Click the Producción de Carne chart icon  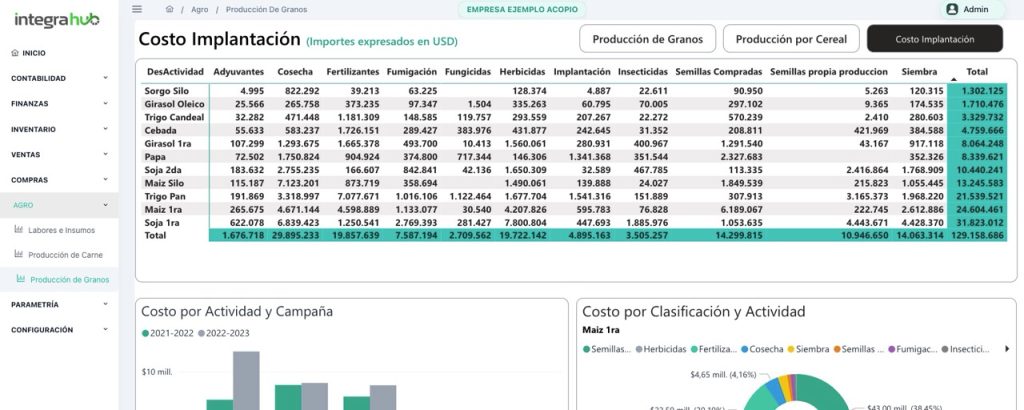click(x=19, y=255)
